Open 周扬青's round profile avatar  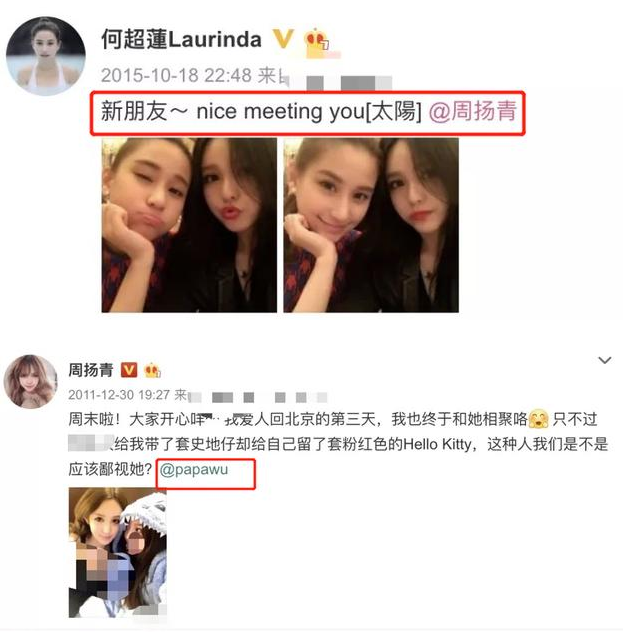click(31, 381)
